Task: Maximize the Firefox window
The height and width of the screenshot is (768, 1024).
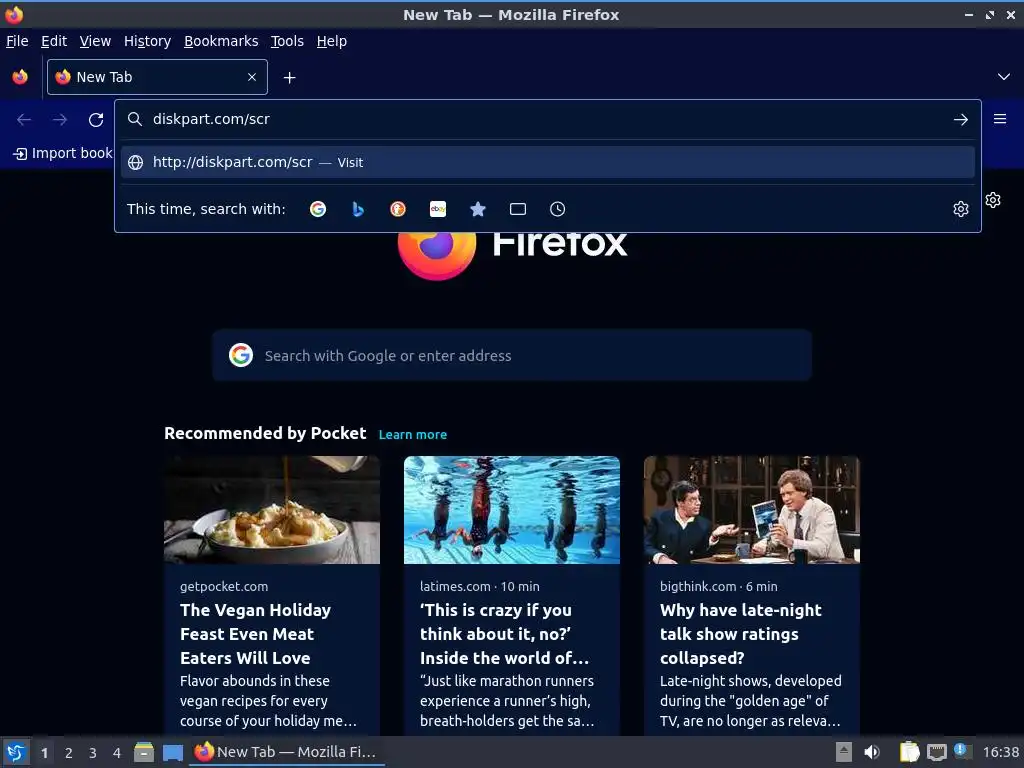Action: [990, 14]
